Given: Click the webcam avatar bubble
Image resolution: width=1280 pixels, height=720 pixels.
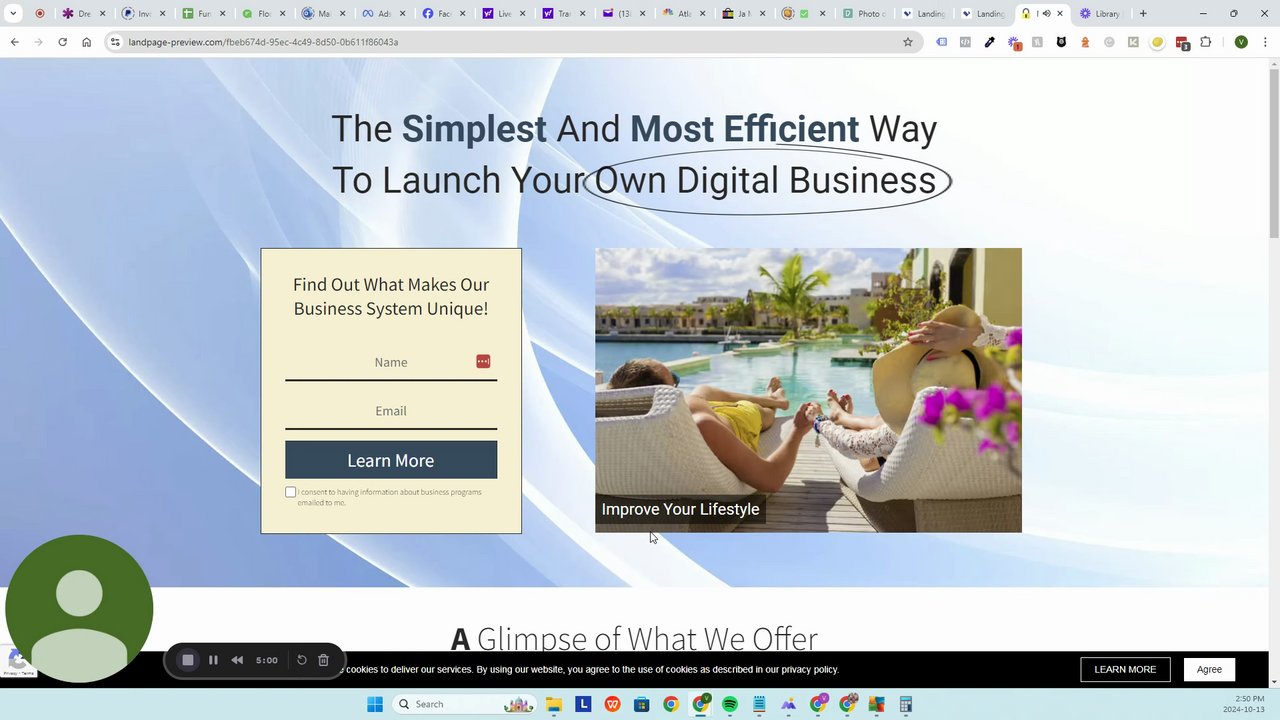Looking at the screenshot, I should tap(79, 608).
